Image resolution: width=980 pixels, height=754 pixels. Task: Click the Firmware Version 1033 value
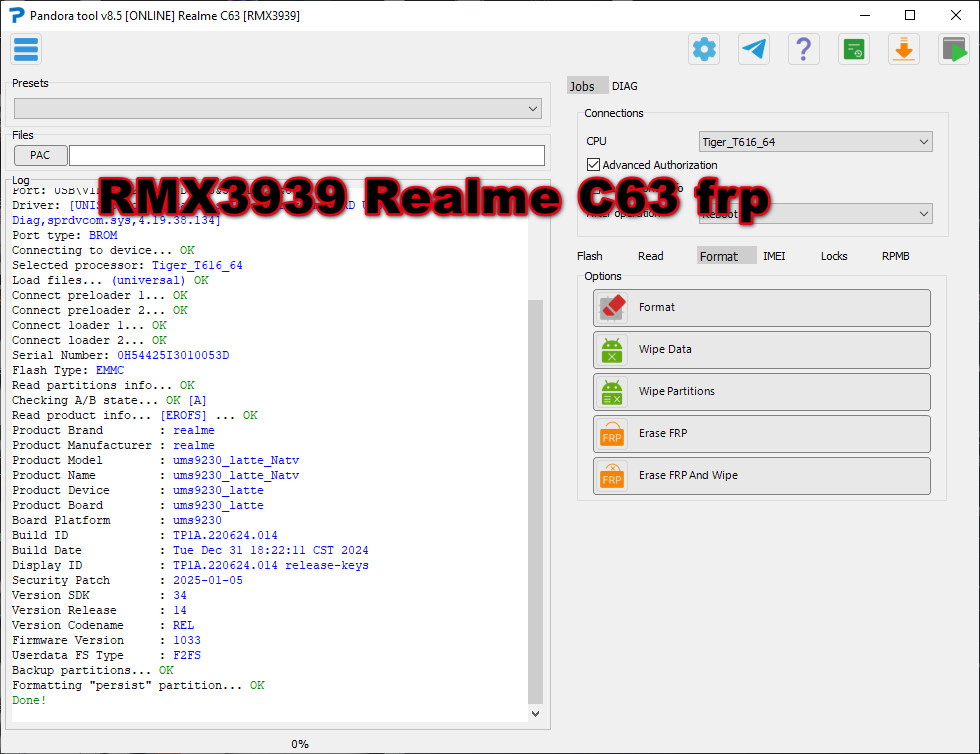pyautogui.click(x=187, y=640)
